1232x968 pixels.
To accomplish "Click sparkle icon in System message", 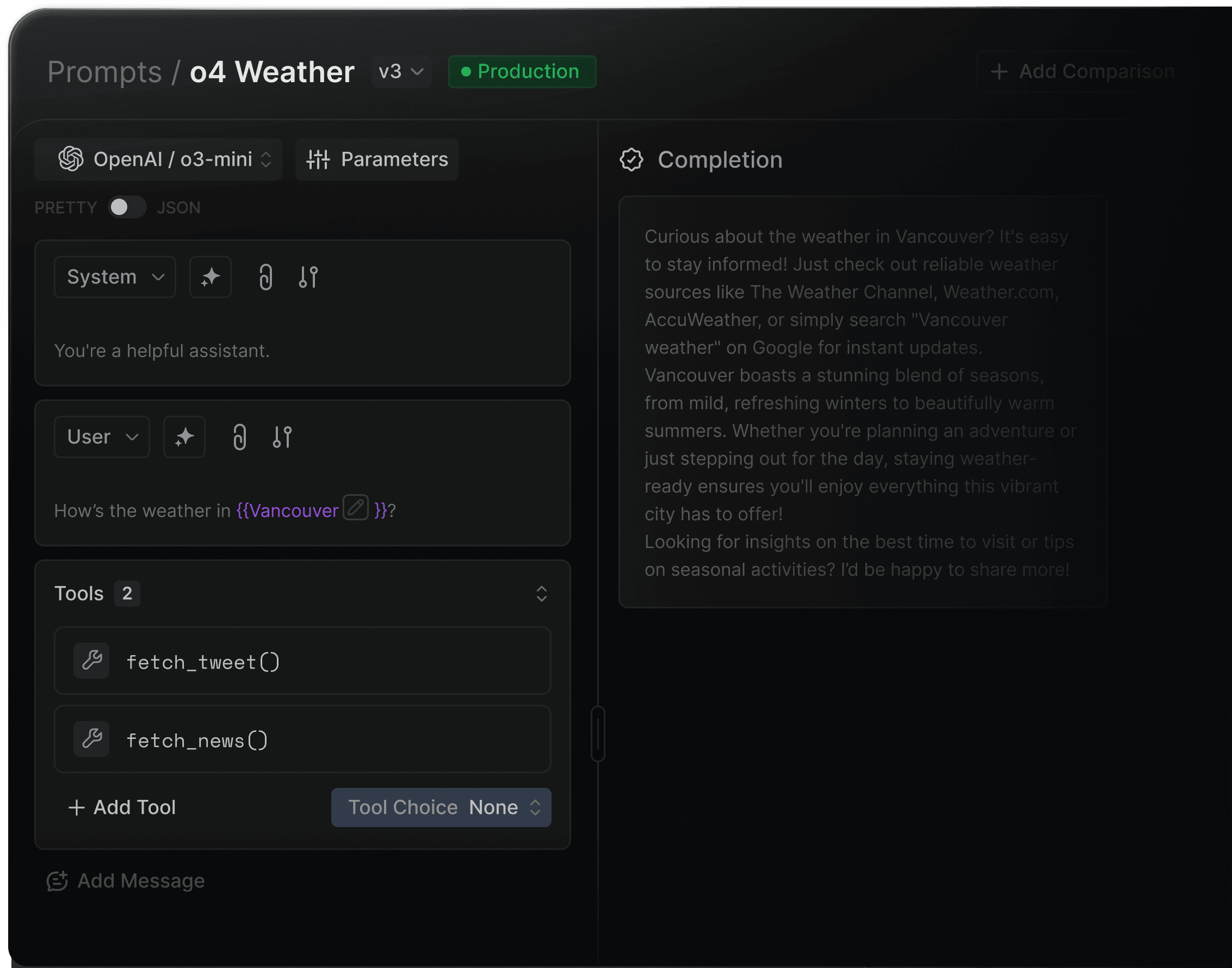I will coord(210,277).
